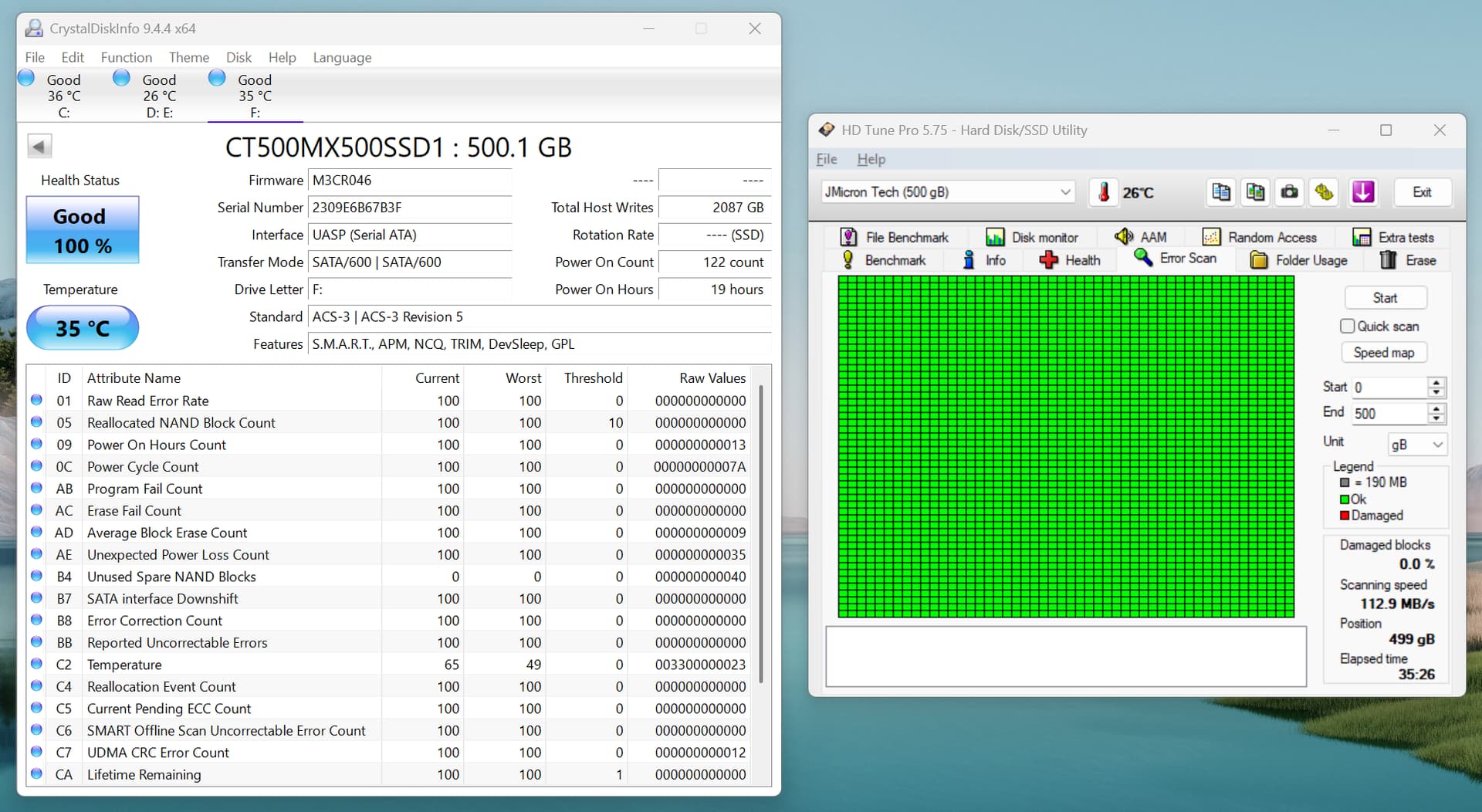This screenshot has width=1482, height=812.
Task: Click the 35 °C temperature button
Action: 83,328
